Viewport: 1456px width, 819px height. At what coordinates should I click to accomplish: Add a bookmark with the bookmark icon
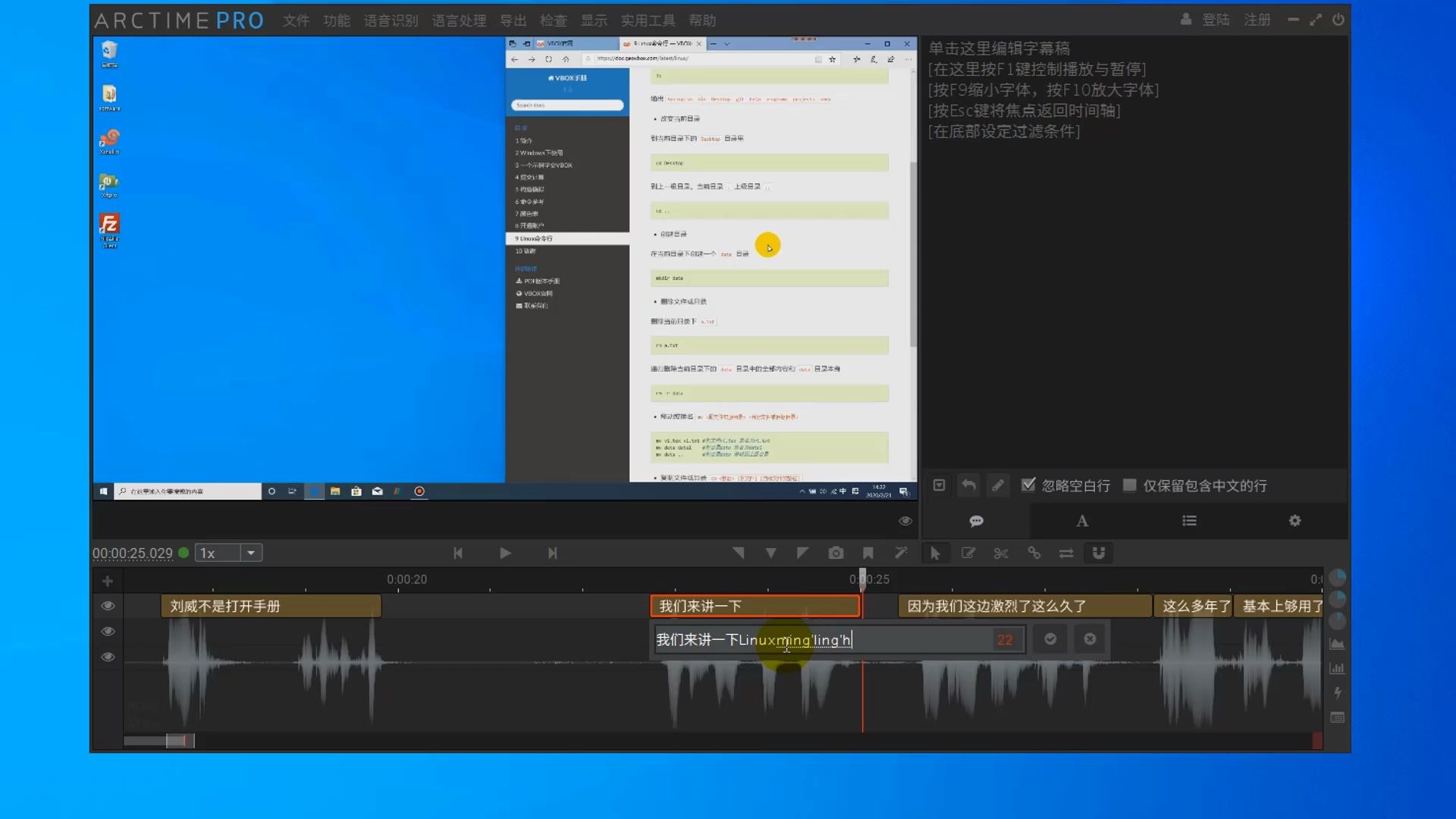[868, 553]
